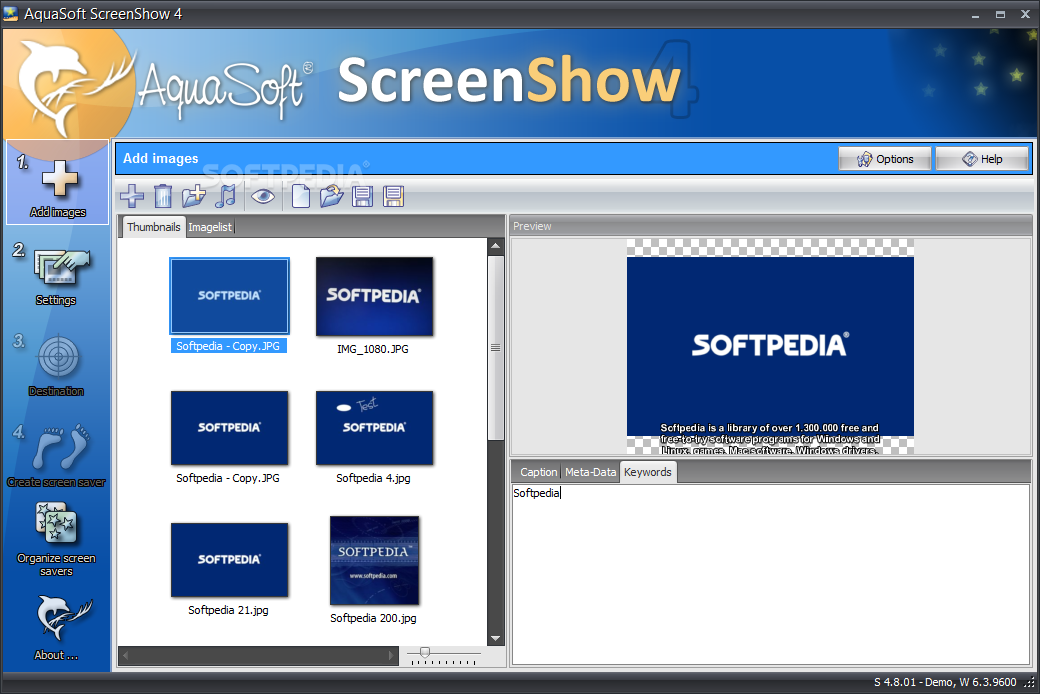Viewport: 1040px width, 694px height.
Task: Close the AquaSoft ScreenShow window
Action: tap(1025, 15)
